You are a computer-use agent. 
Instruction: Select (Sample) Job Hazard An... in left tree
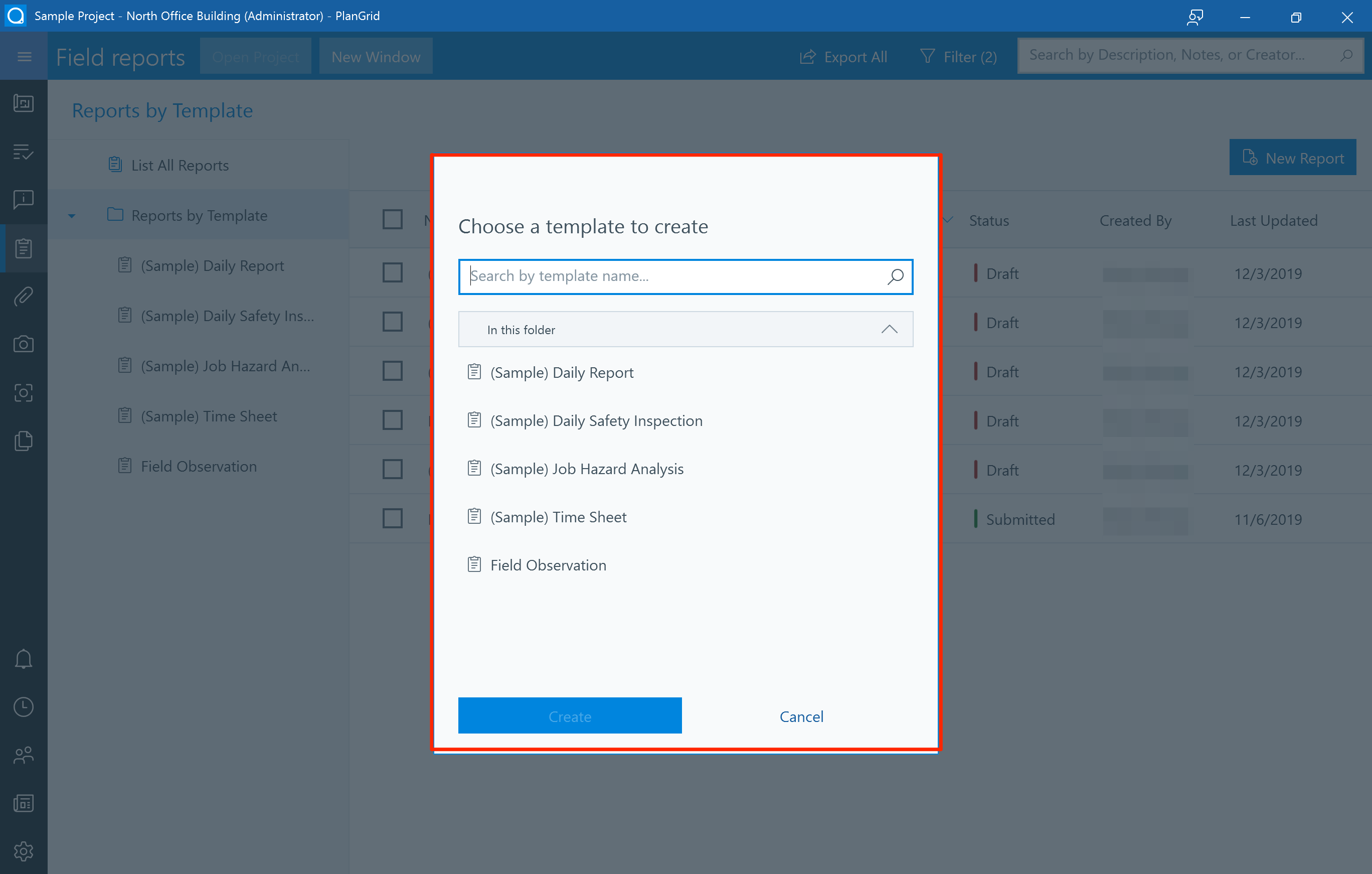click(x=198, y=366)
